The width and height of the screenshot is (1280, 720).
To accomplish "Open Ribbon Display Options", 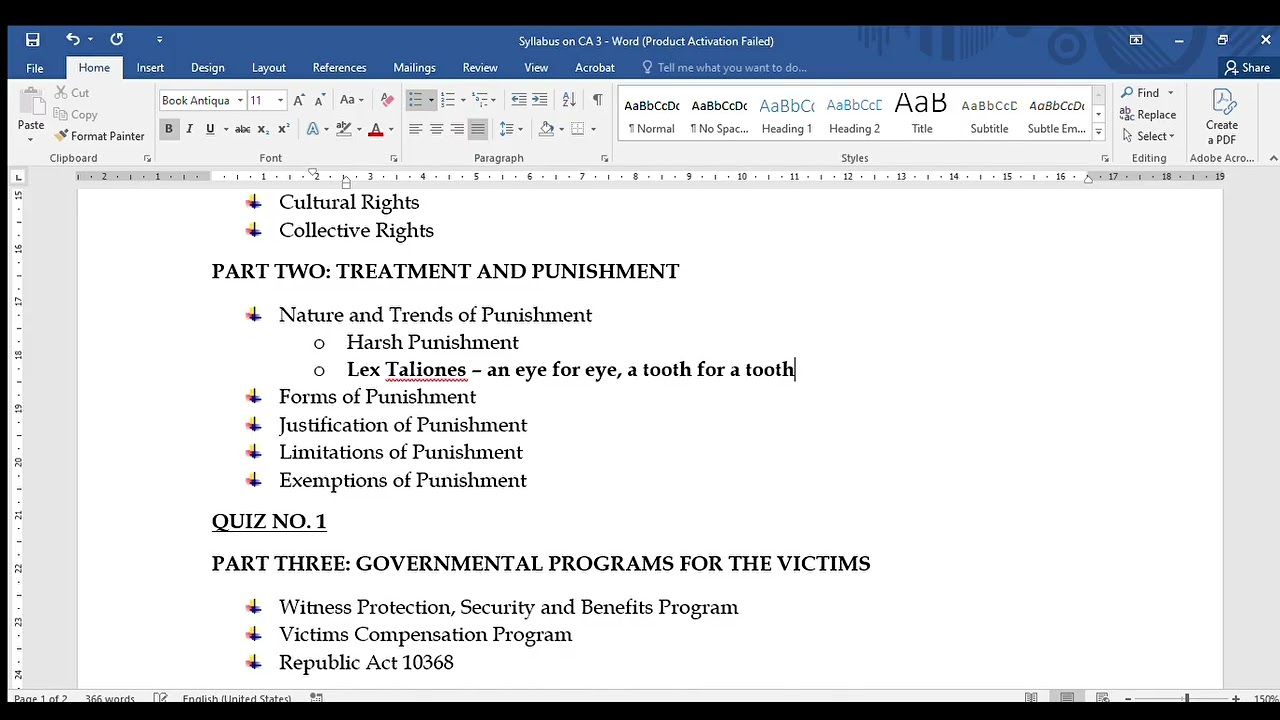I will point(1136,40).
